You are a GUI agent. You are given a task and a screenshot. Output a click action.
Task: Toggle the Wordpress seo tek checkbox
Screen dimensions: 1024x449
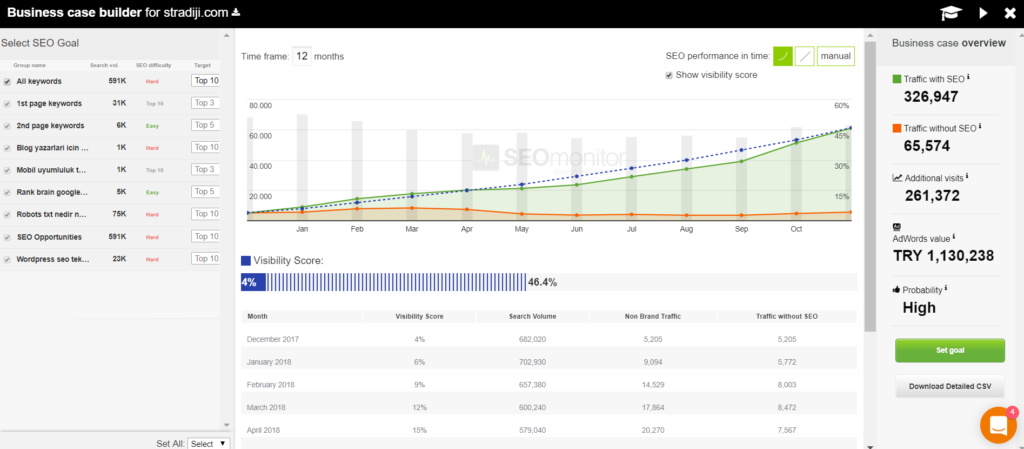pyautogui.click(x=7, y=259)
